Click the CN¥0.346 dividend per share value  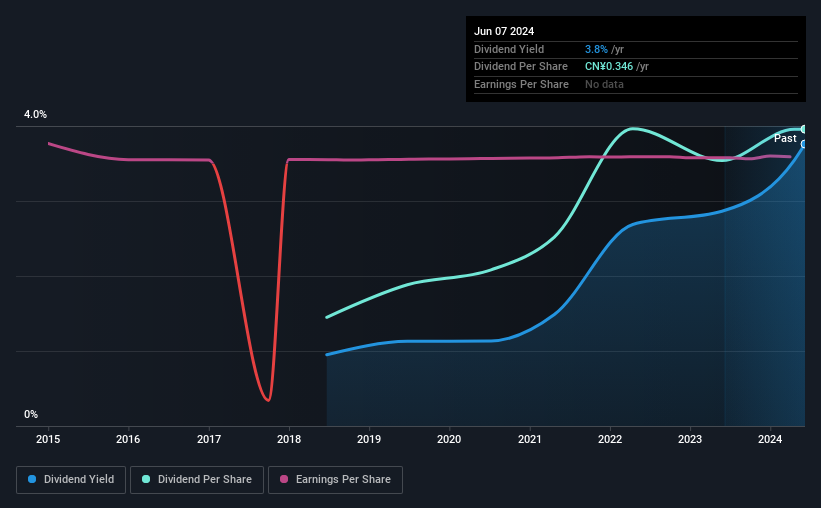pos(609,67)
